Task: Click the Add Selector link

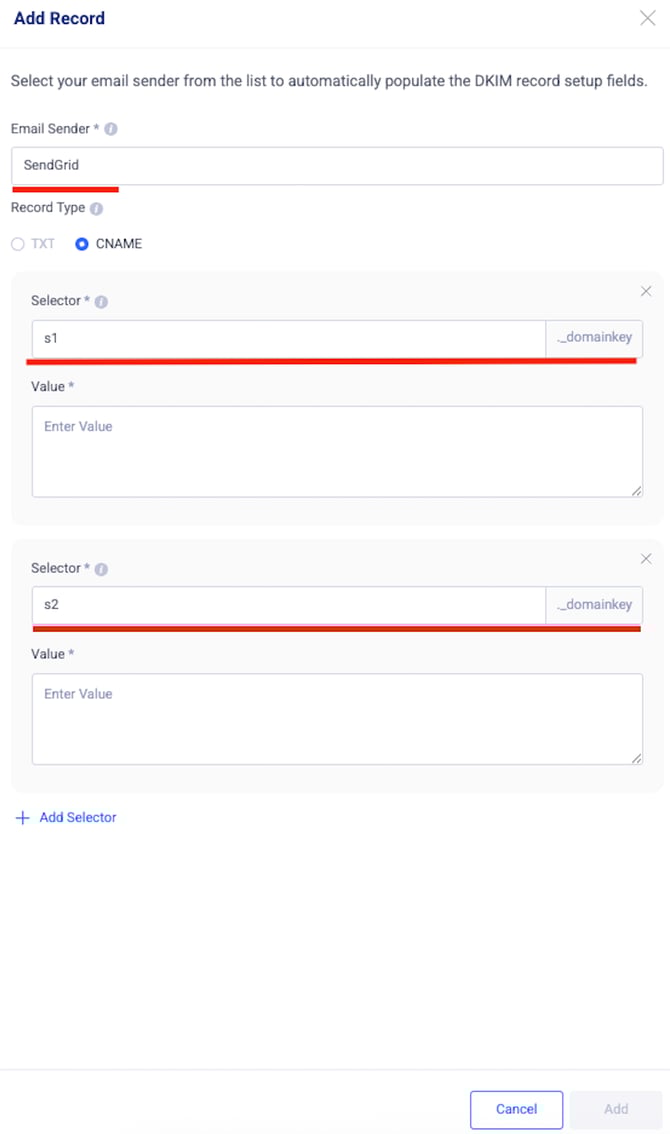Action: (x=77, y=817)
